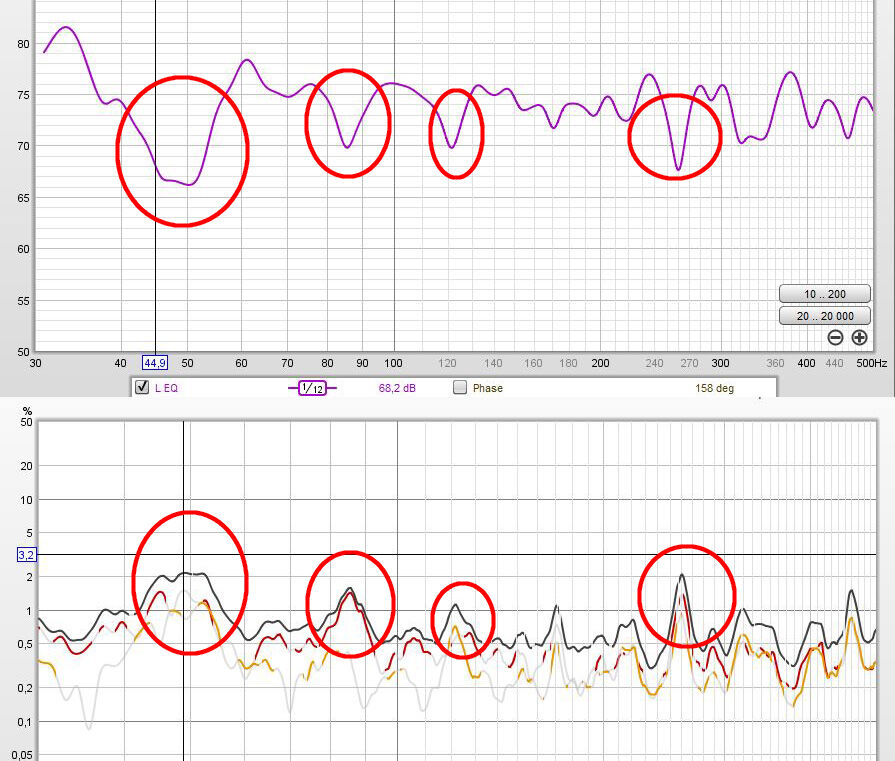Zoom in with the plus magnifier icon
Screen dimensions: 895x761
(859, 337)
